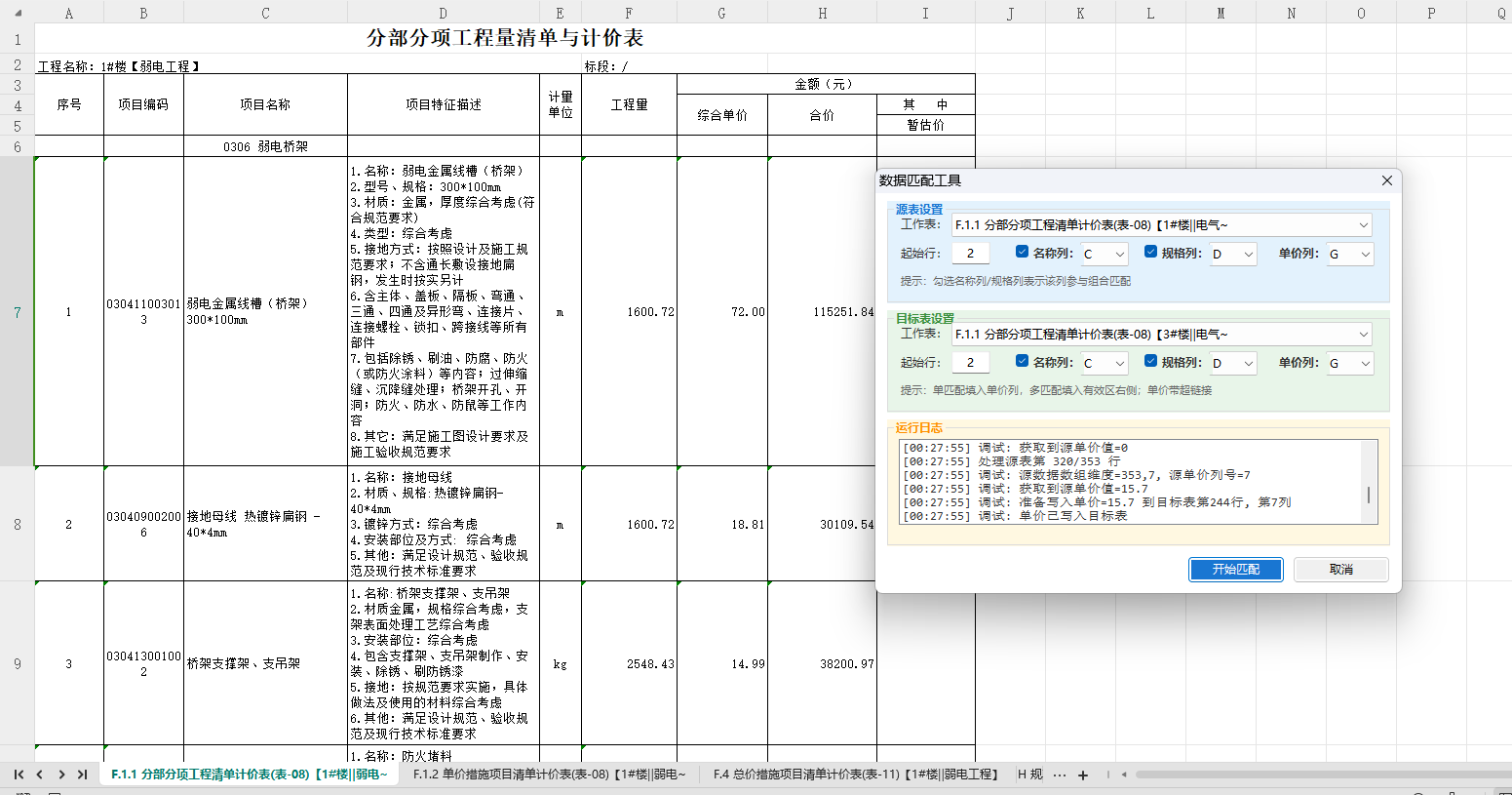1512x795 pixels.
Task: Go to the next sheet tab arrow
Action: pos(61,775)
